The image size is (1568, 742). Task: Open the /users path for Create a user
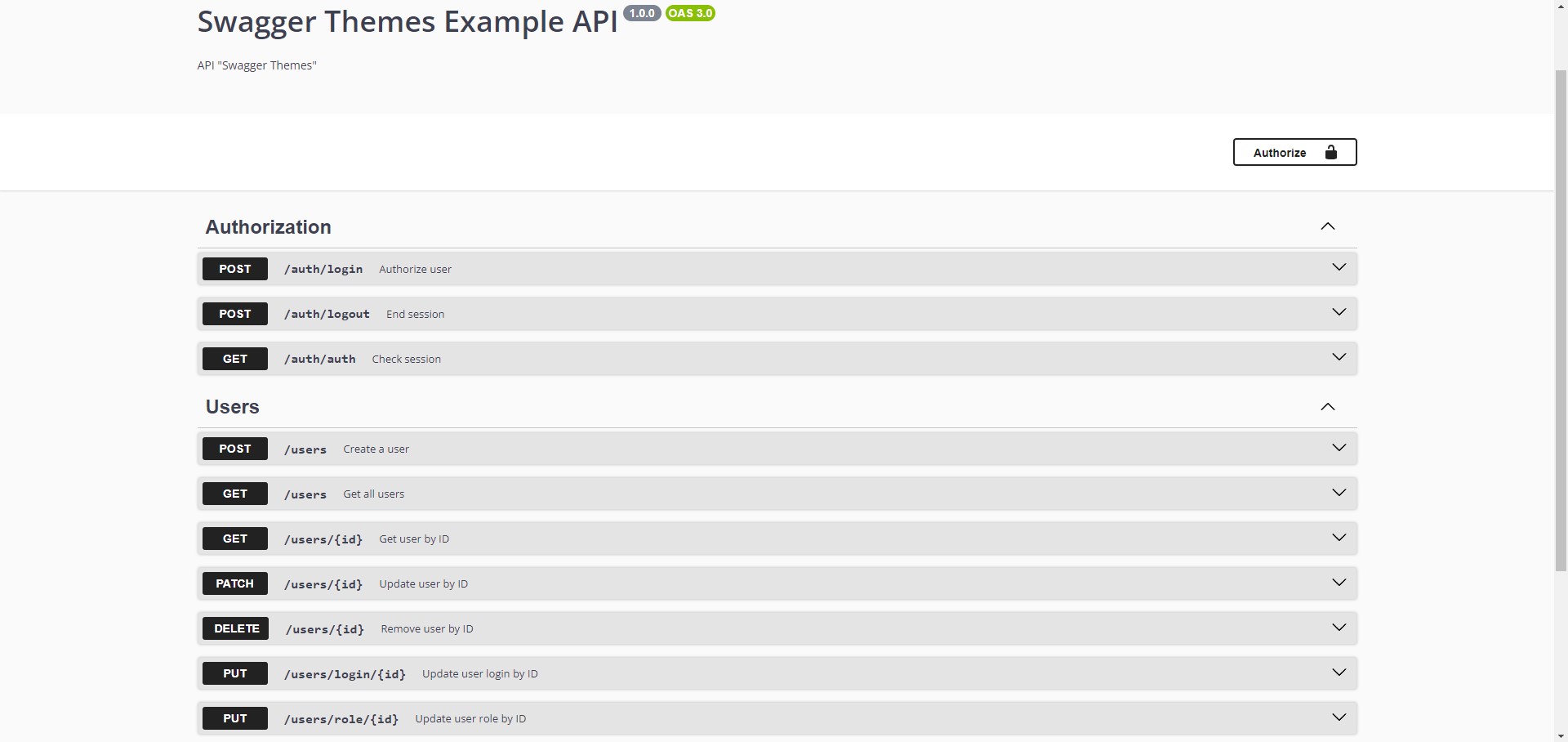[305, 449]
